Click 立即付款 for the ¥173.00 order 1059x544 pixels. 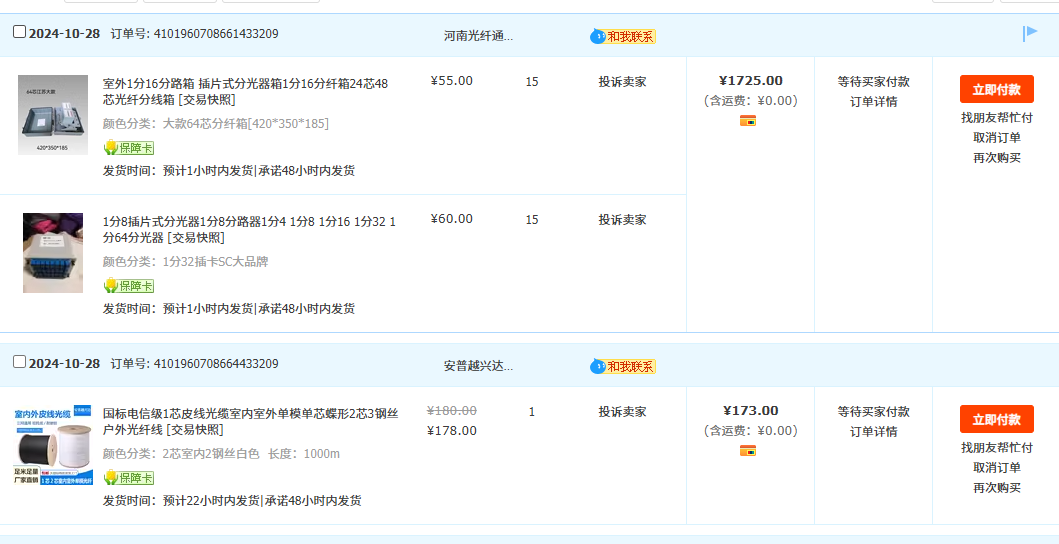tap(996, 419)
